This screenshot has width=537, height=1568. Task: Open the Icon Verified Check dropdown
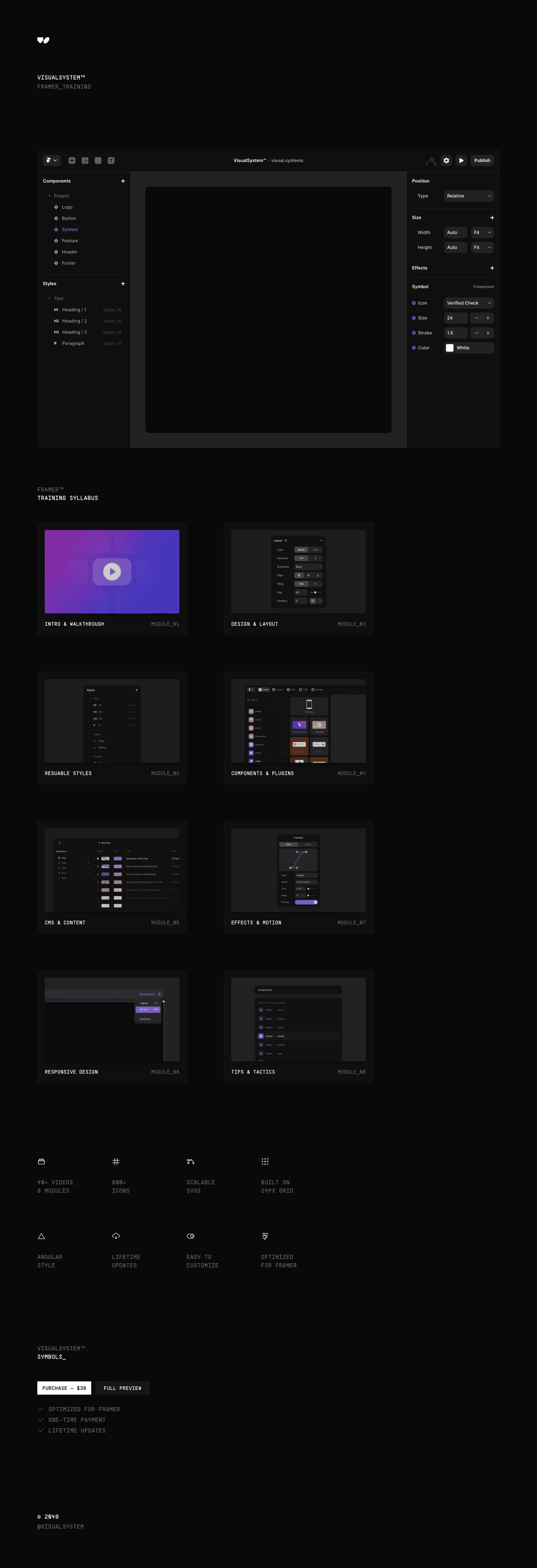tap(469, 303)
